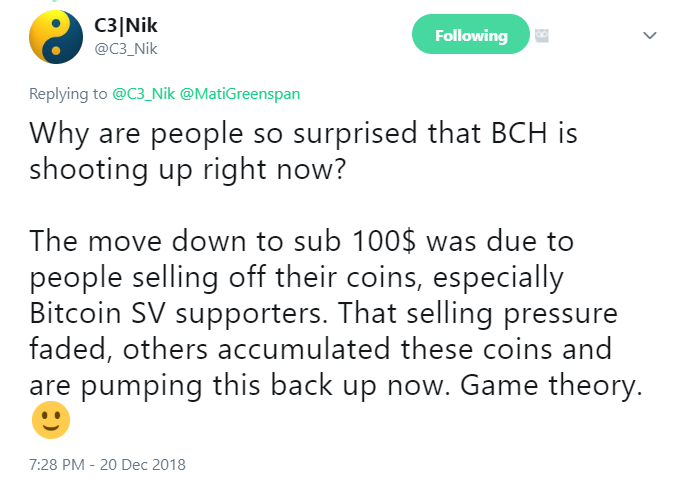Open @C3_Nik link in Replying to line
Screen dimensions: 693x484
click(141, 93)
